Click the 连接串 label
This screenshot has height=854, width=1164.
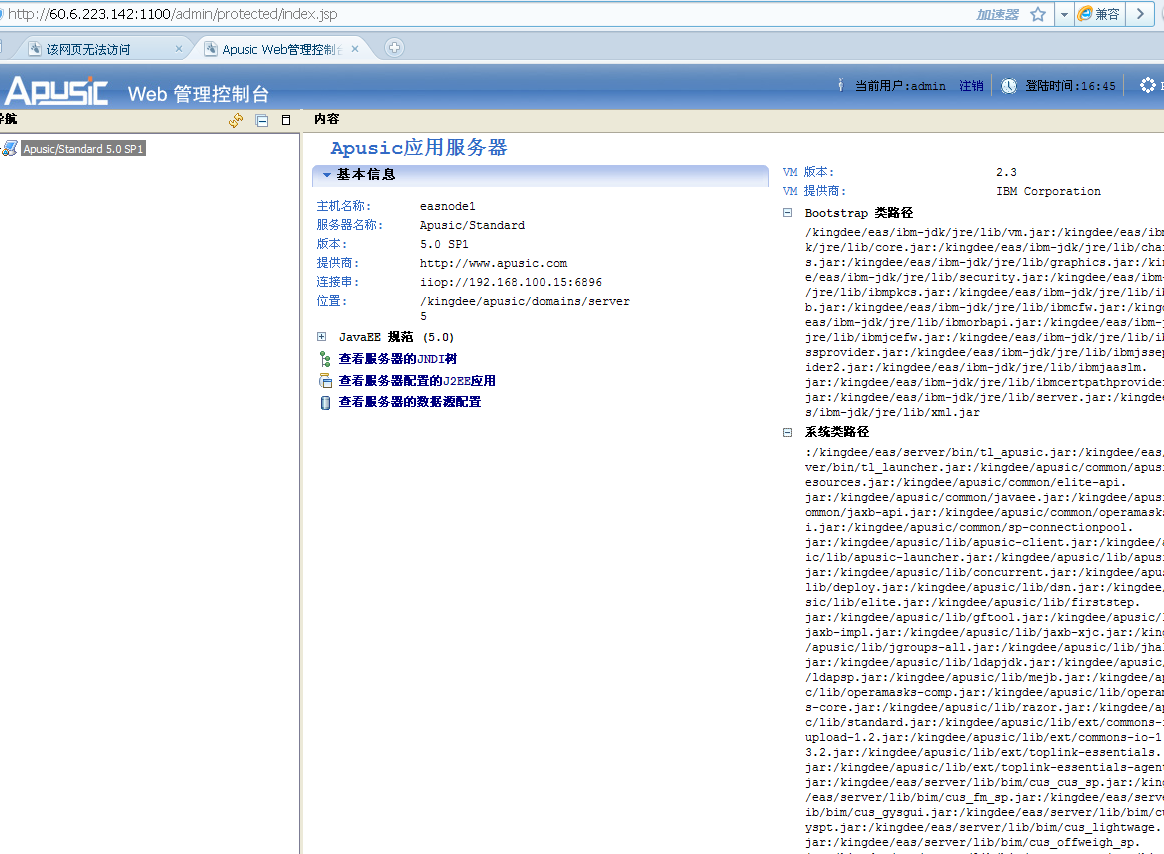pyautogui.click(x=338, y=282)
